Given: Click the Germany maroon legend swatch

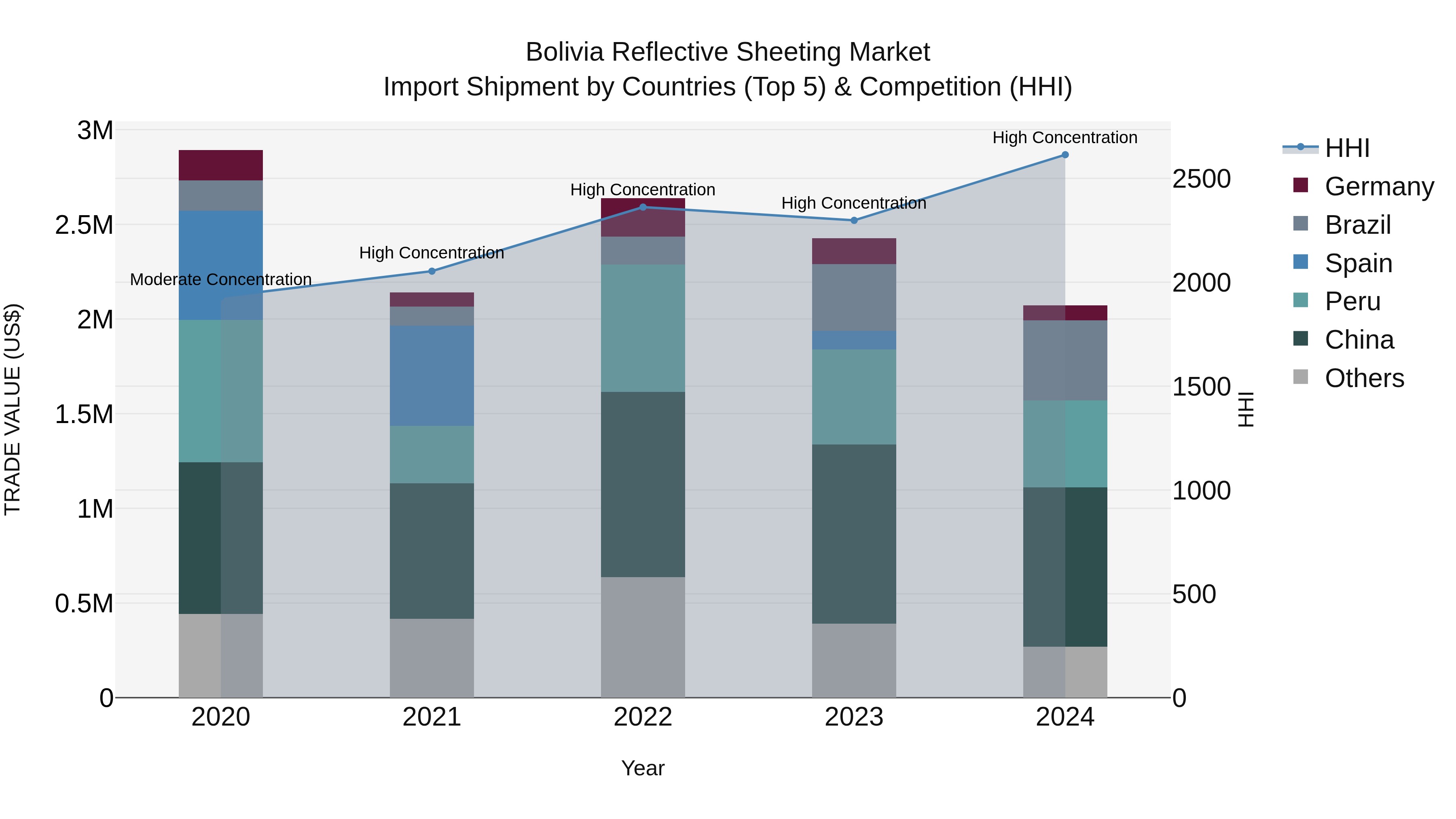Looking at the screenshot, I should coord(1301,185).
